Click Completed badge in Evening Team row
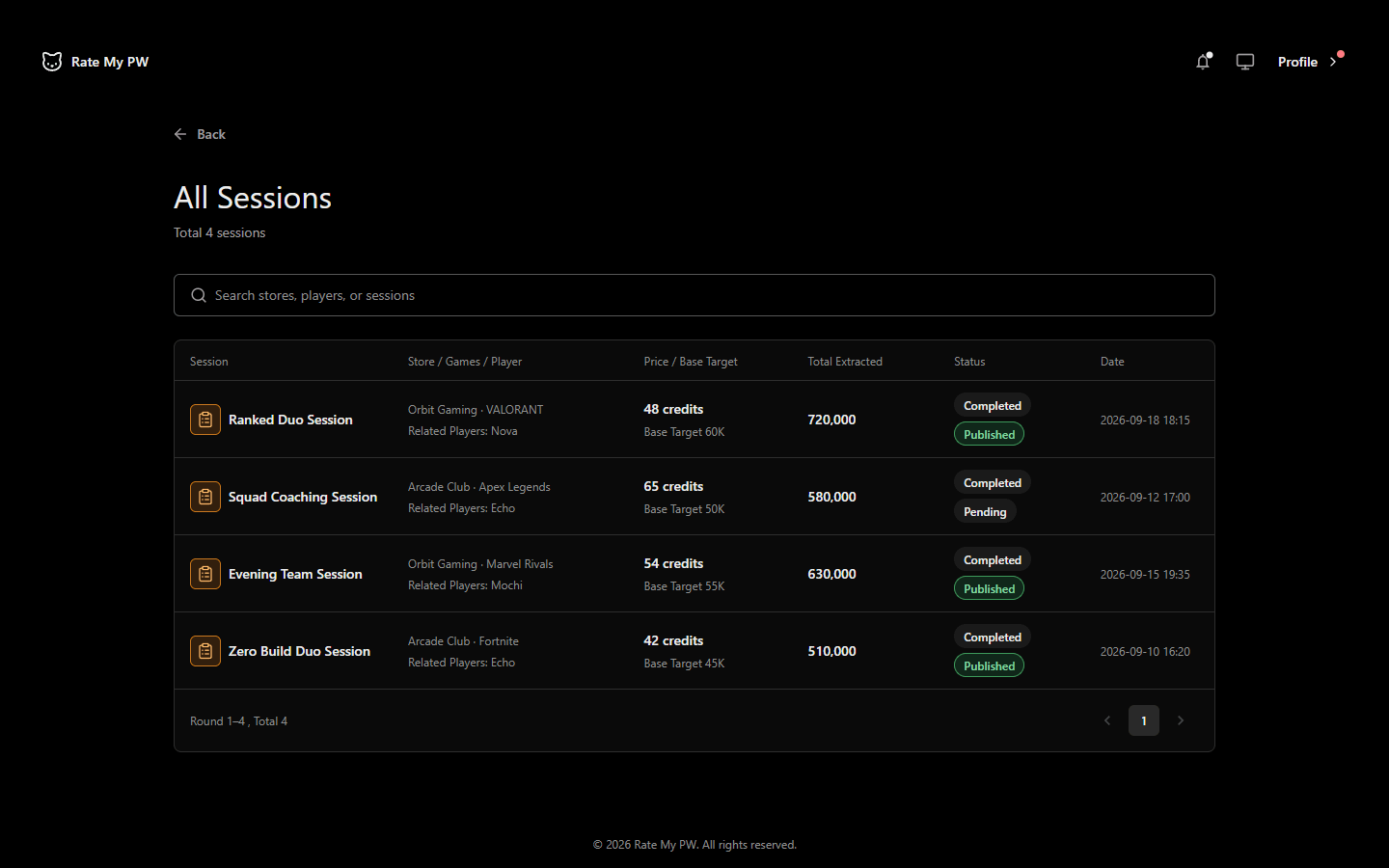Screen dimensions: 1389x868 [x=993, y=559]
